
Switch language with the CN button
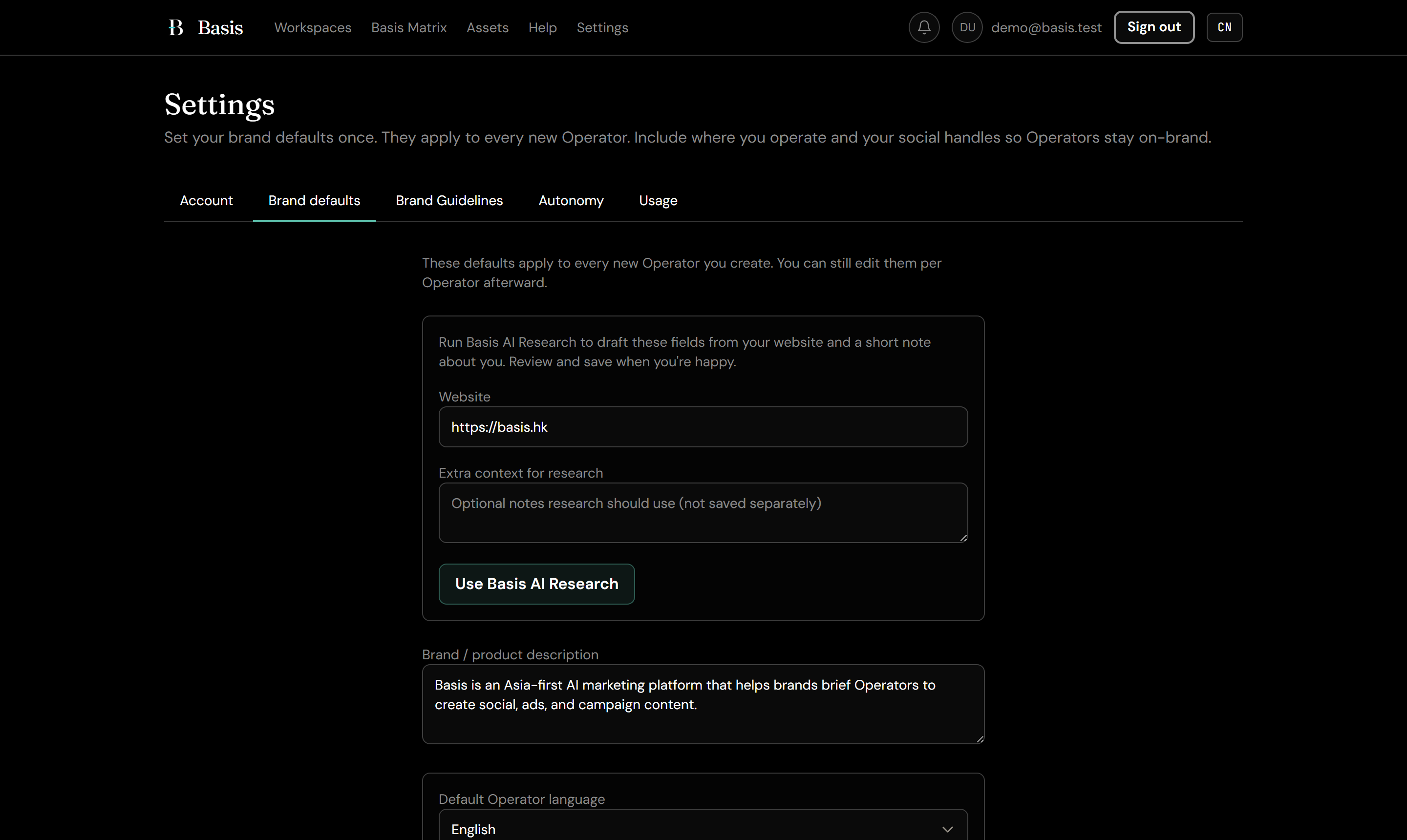click(x=1224, y=27)
